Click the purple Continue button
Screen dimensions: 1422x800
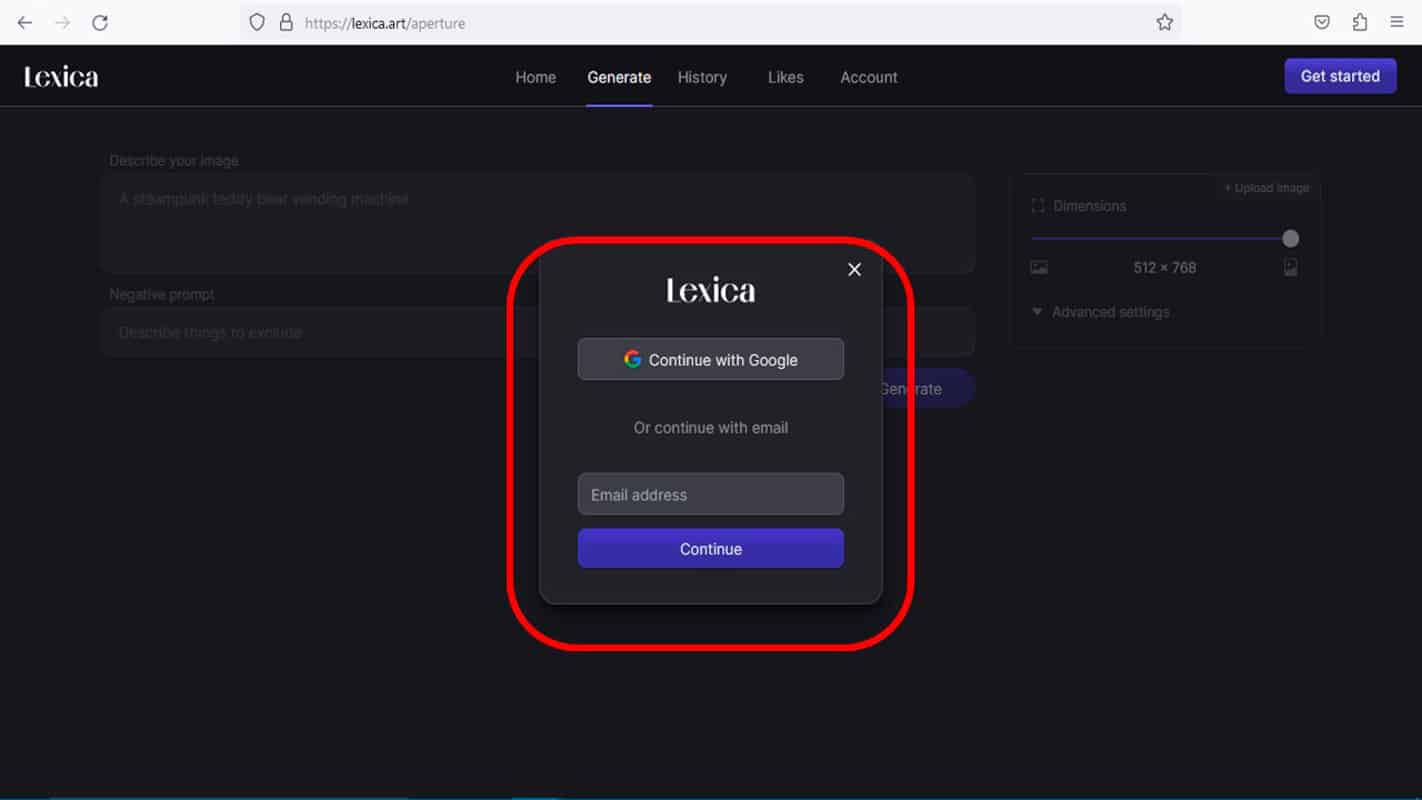pos(711,548)
